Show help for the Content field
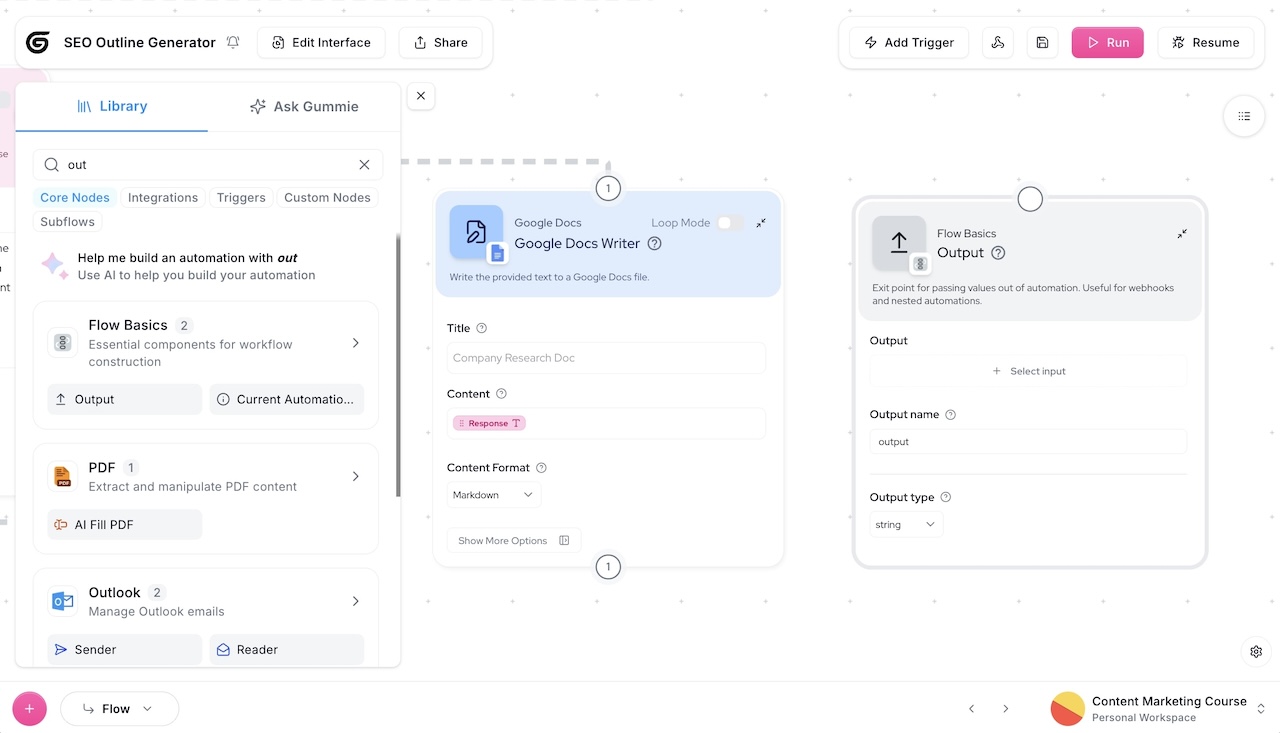 click(x=502, y=394)
